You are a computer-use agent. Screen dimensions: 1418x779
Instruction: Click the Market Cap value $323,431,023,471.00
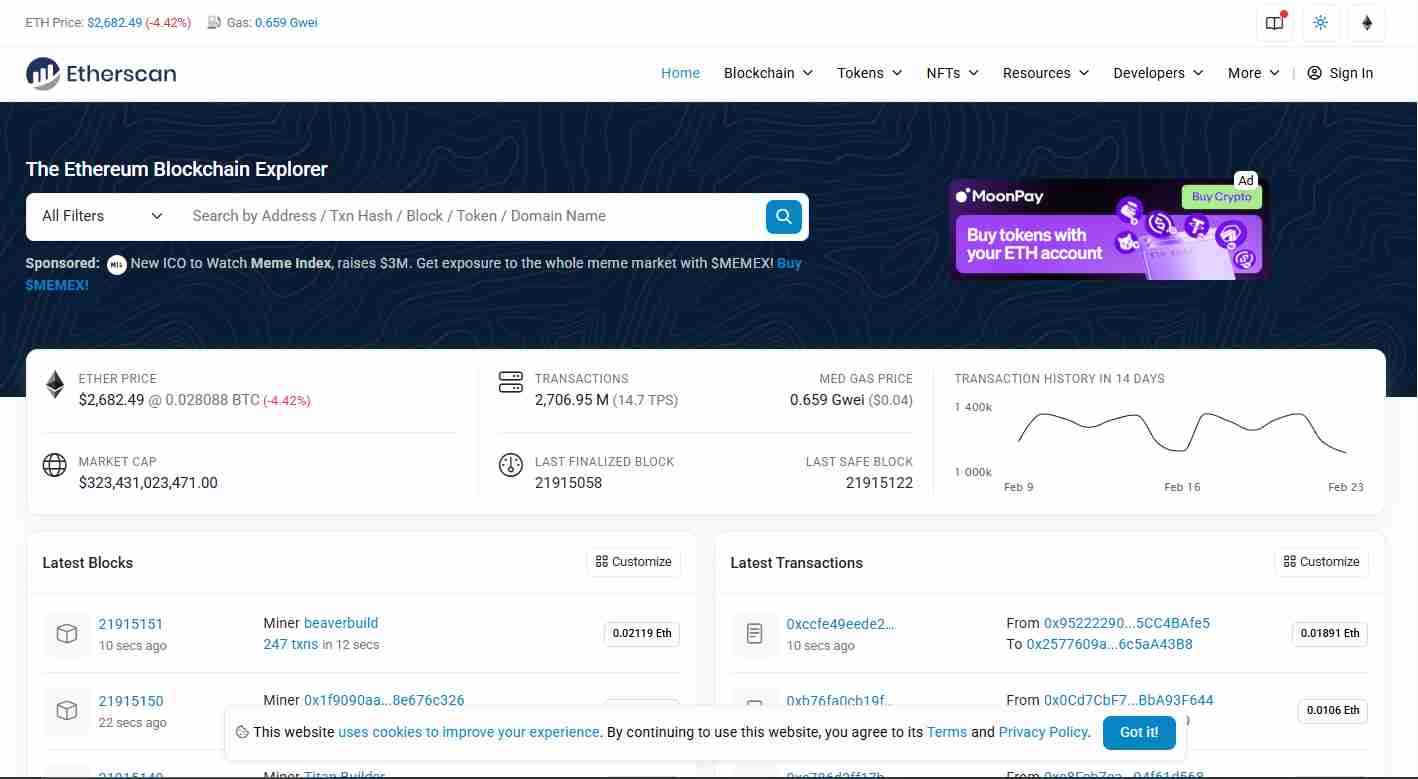pyautogui.click(x=148, y=483)
